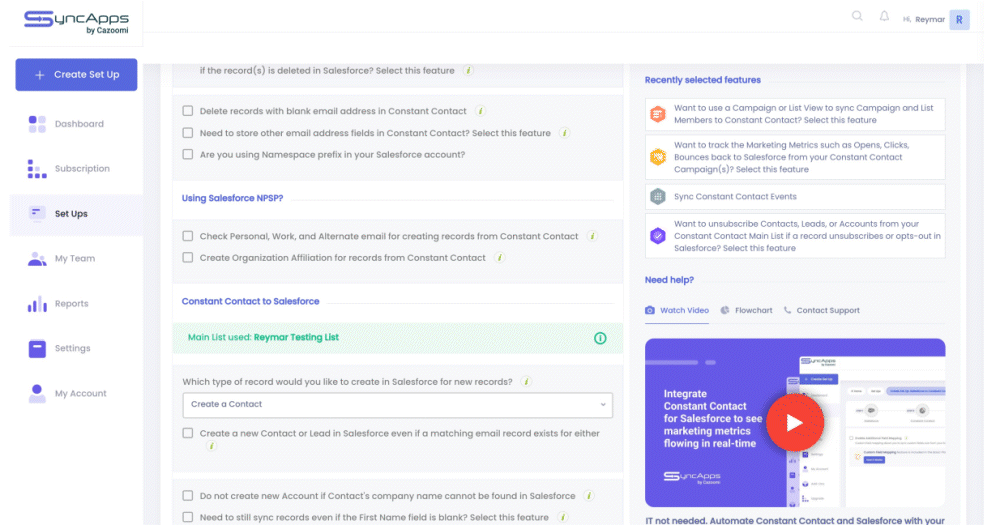Screen dimensions: 1000x525
Task: Click yellow Marketing Metrics feature icon
Action: 658,157
